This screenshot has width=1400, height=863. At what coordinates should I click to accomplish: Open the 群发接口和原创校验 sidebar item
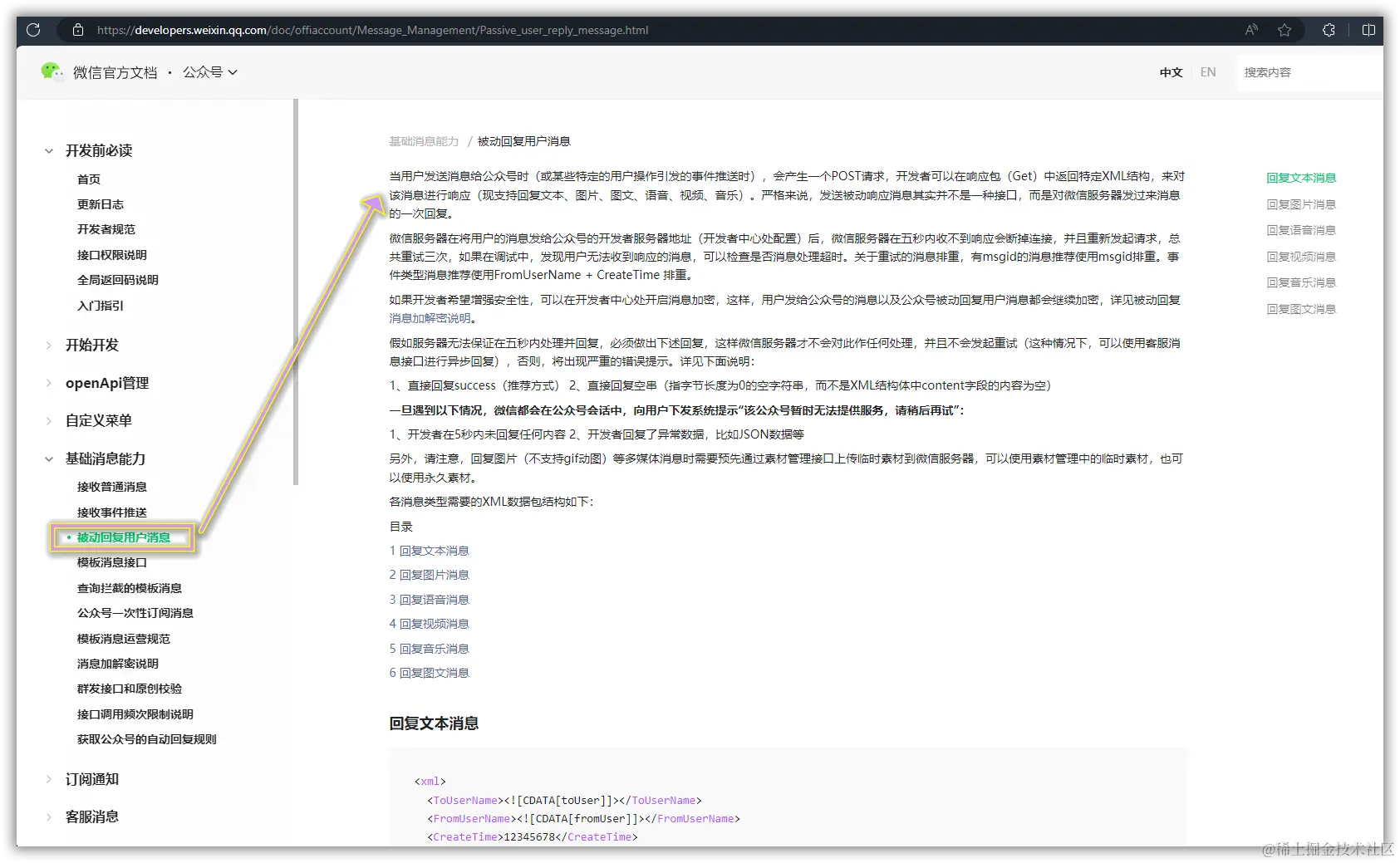coord(130,689)
